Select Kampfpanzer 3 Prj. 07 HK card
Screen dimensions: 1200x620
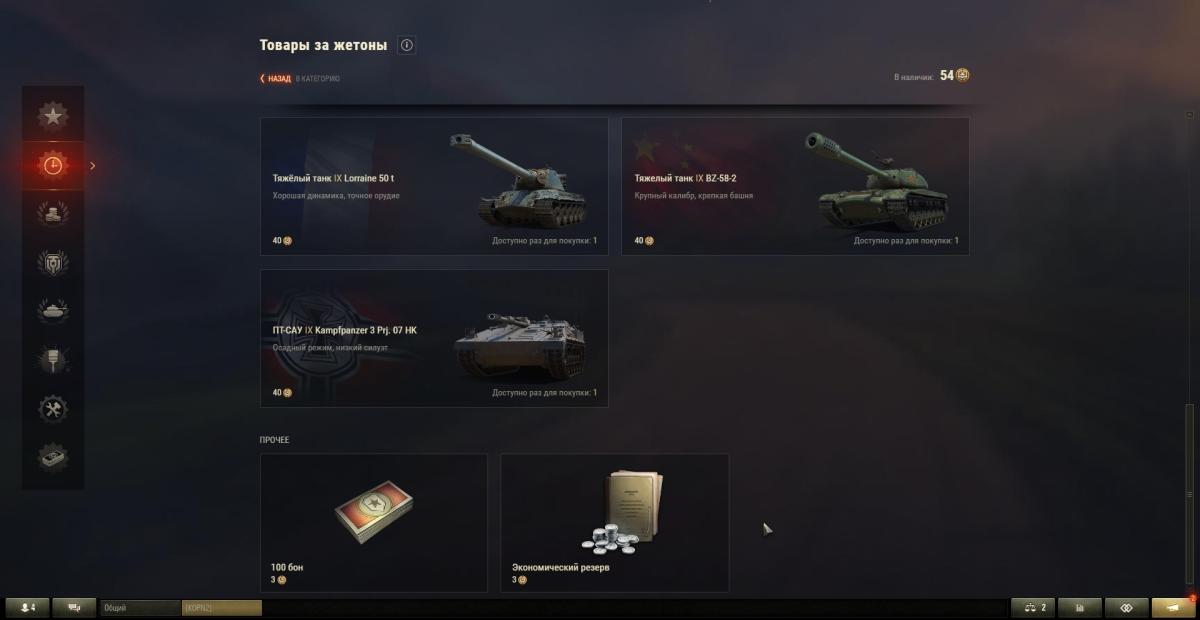tap(434, 338)
